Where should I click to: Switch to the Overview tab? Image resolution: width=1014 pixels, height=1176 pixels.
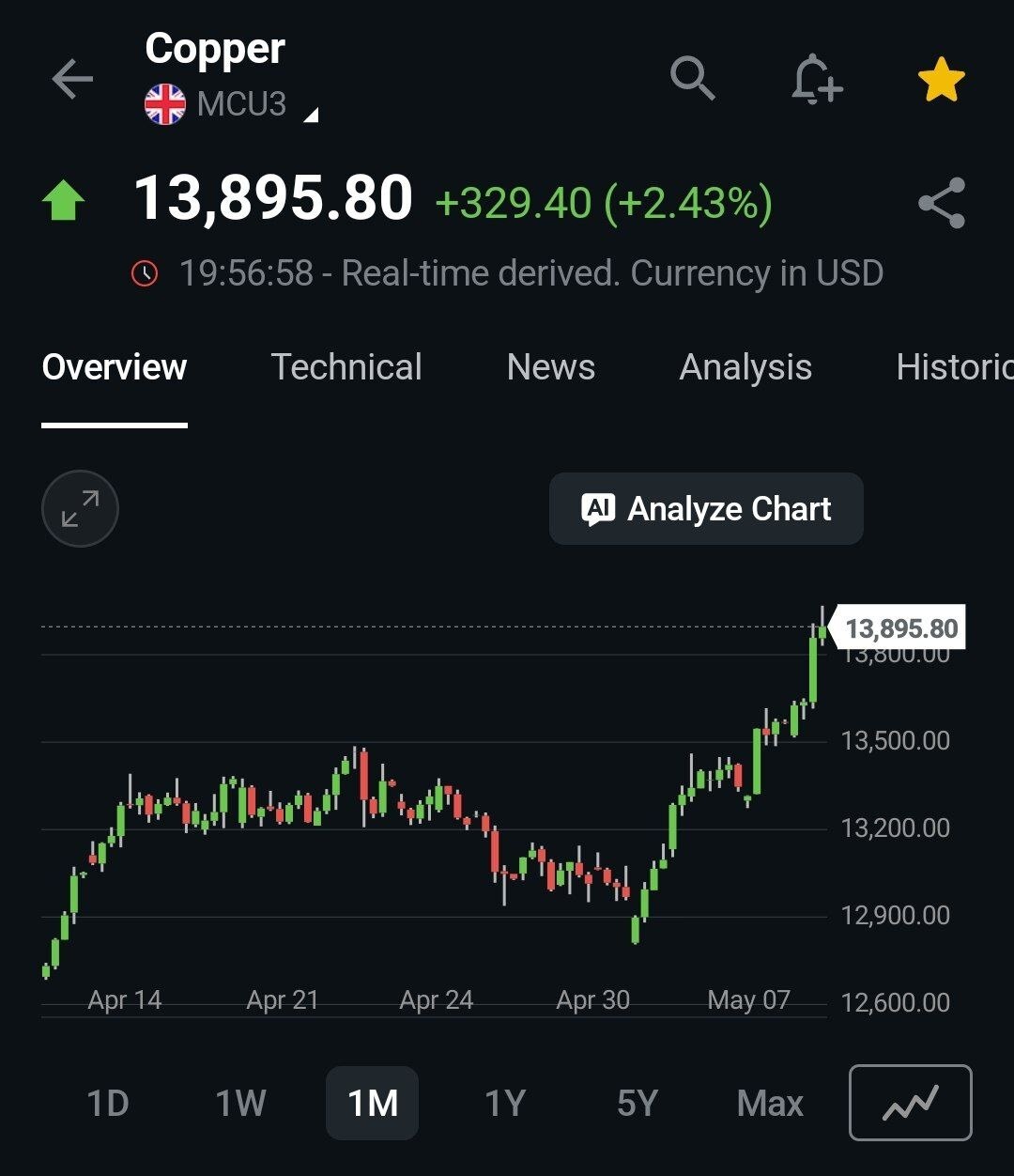click(x=115, y=367)
